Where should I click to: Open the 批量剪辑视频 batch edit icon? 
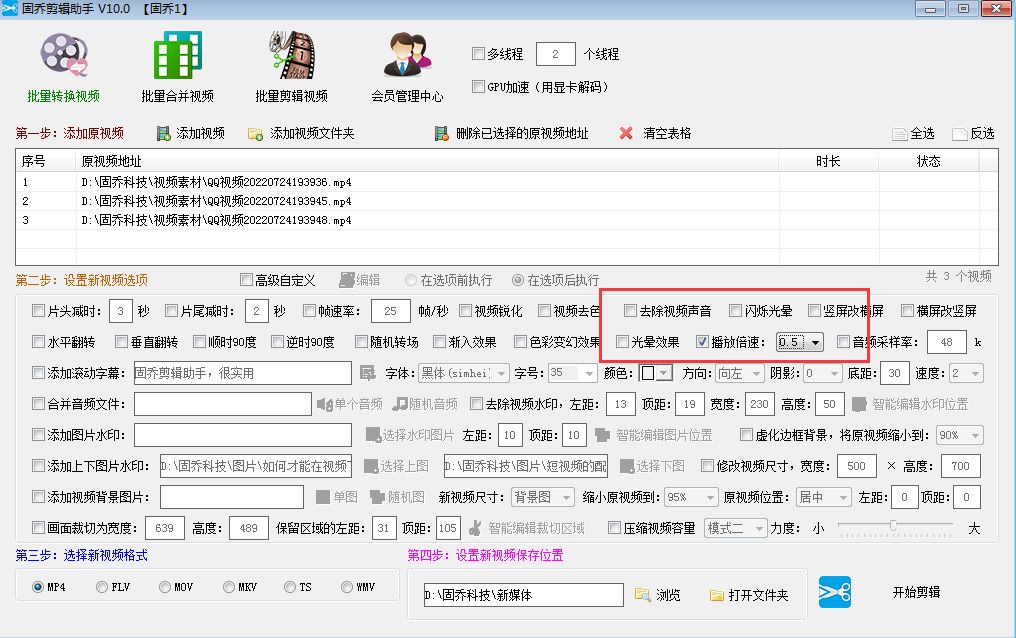(292, 55)
